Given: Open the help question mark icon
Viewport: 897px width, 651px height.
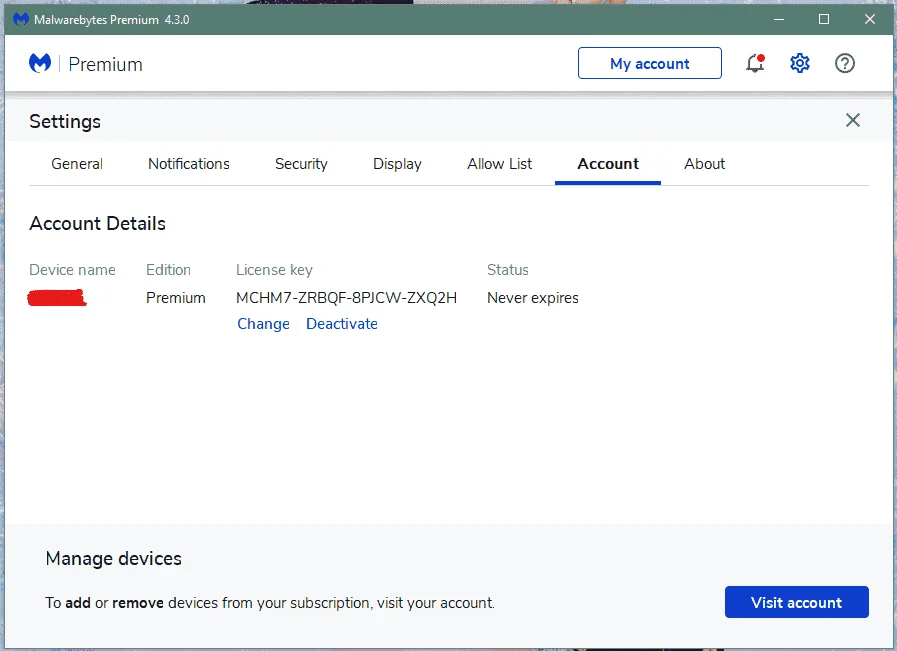Looking at the screenshot, I should (x=844, y=63).
